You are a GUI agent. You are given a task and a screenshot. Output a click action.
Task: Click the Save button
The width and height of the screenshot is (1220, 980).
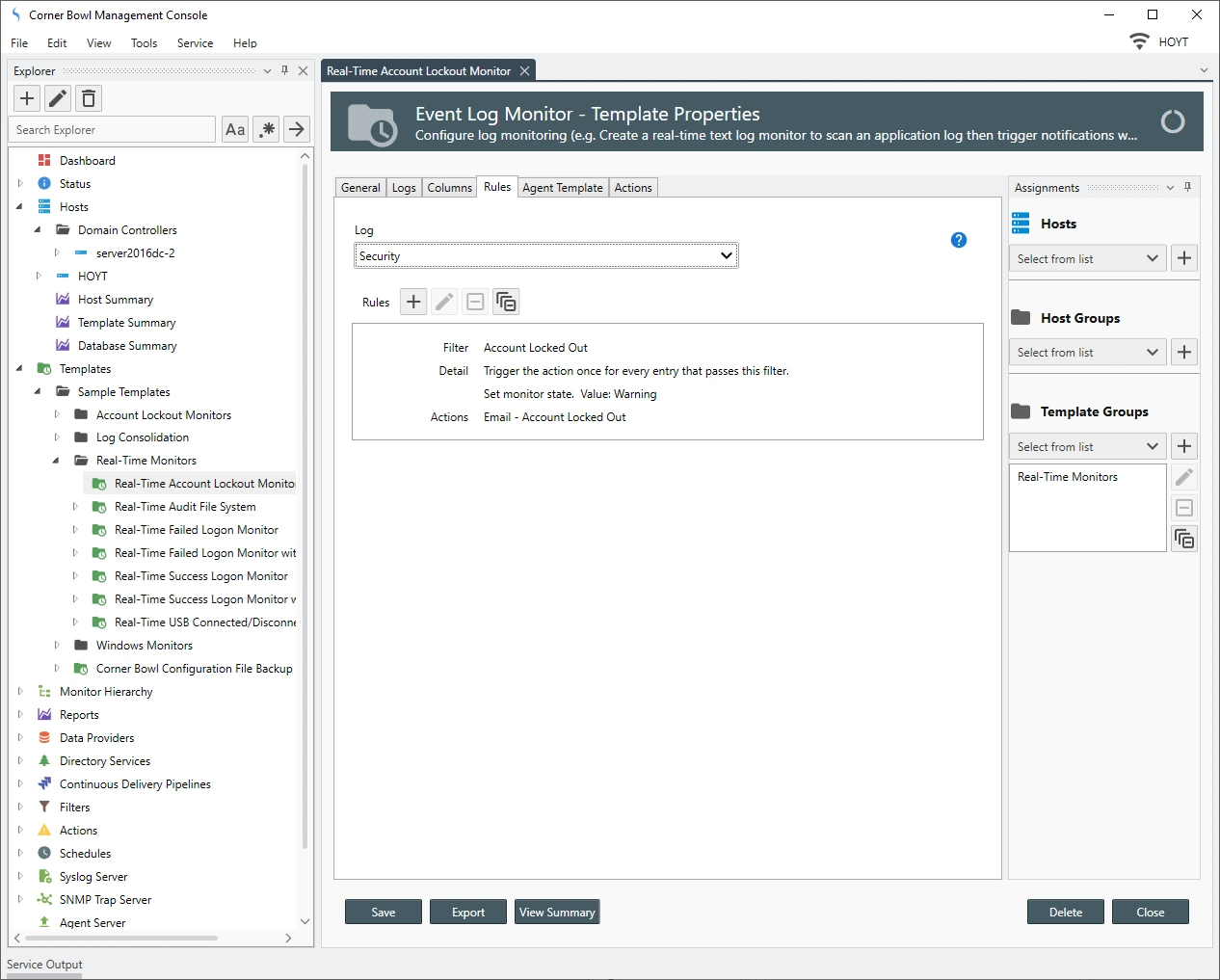(x=384, y=913)
